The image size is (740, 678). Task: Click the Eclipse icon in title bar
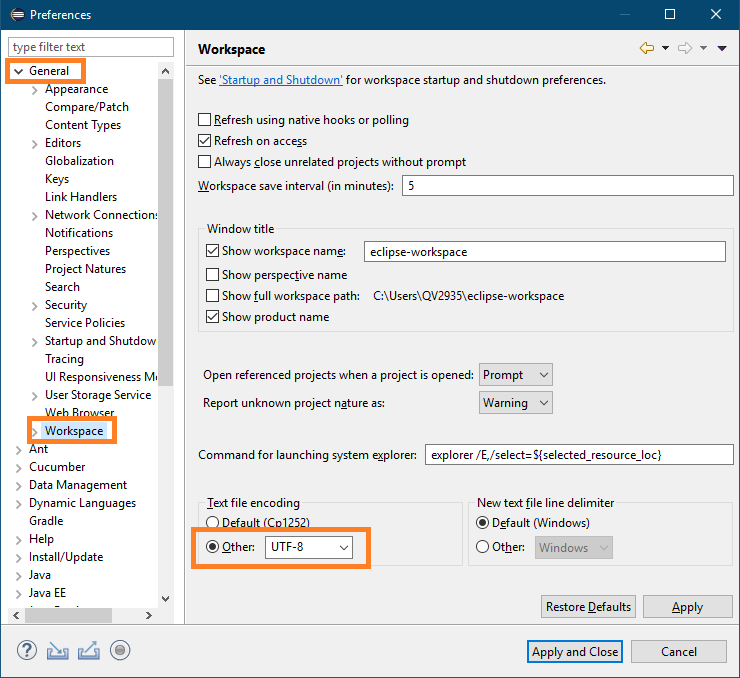pyautogui.click(x=16, y=14)
